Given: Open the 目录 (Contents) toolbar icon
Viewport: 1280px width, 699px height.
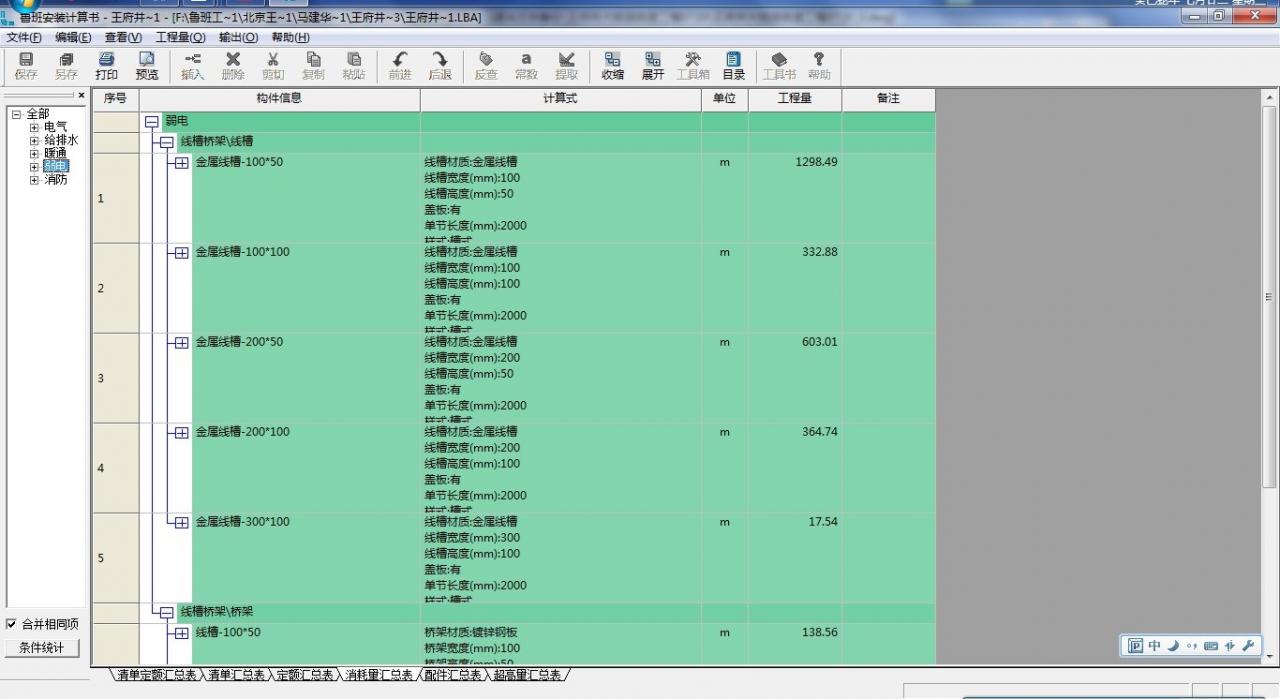Looking at the screenshot, I should (733, 66).
